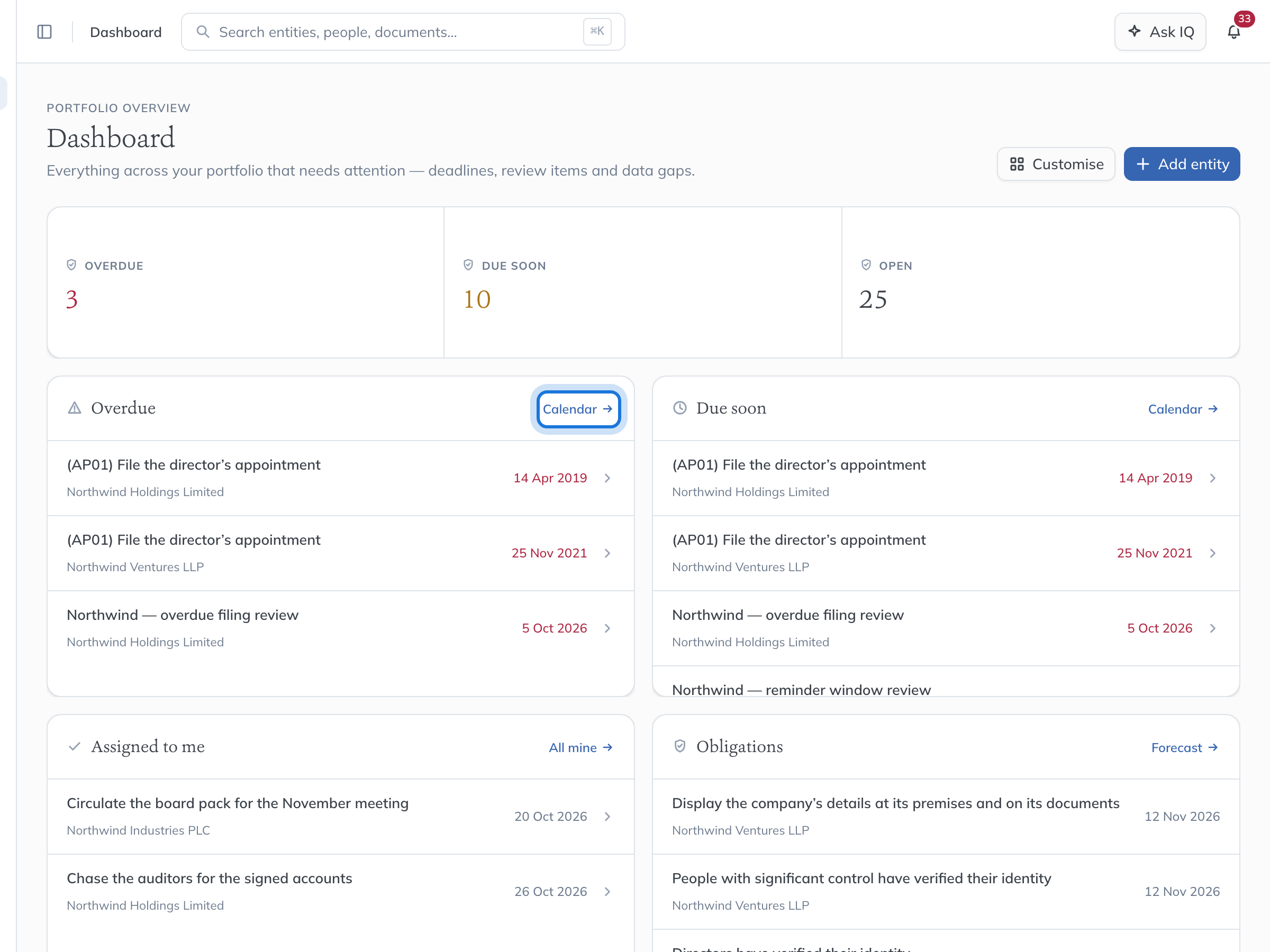Click the Open stat shield icon
Viewport: 1270px width, 952px height.
(866, 265)
